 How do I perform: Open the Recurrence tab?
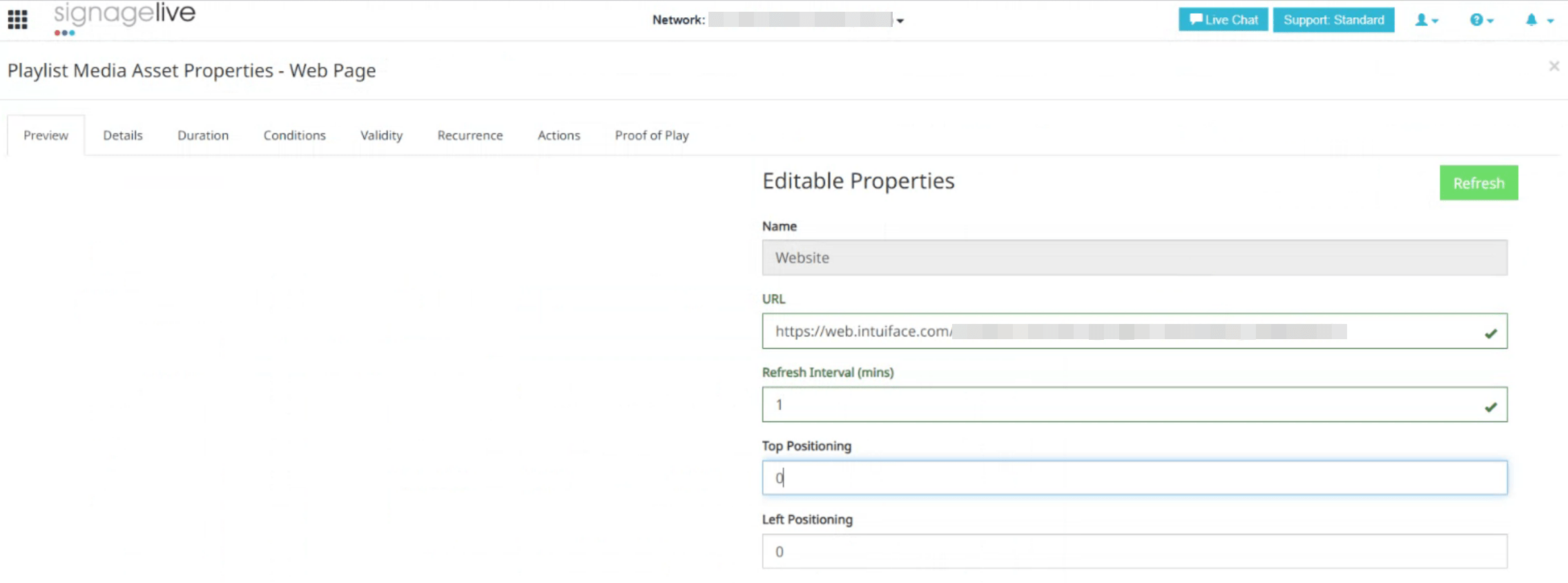point(470,135)
